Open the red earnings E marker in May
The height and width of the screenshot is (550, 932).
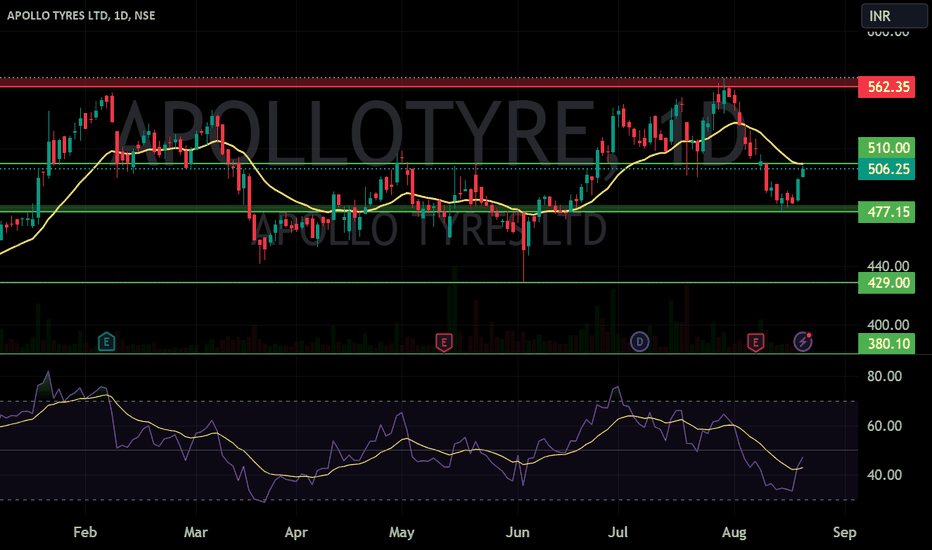point(444,342)
